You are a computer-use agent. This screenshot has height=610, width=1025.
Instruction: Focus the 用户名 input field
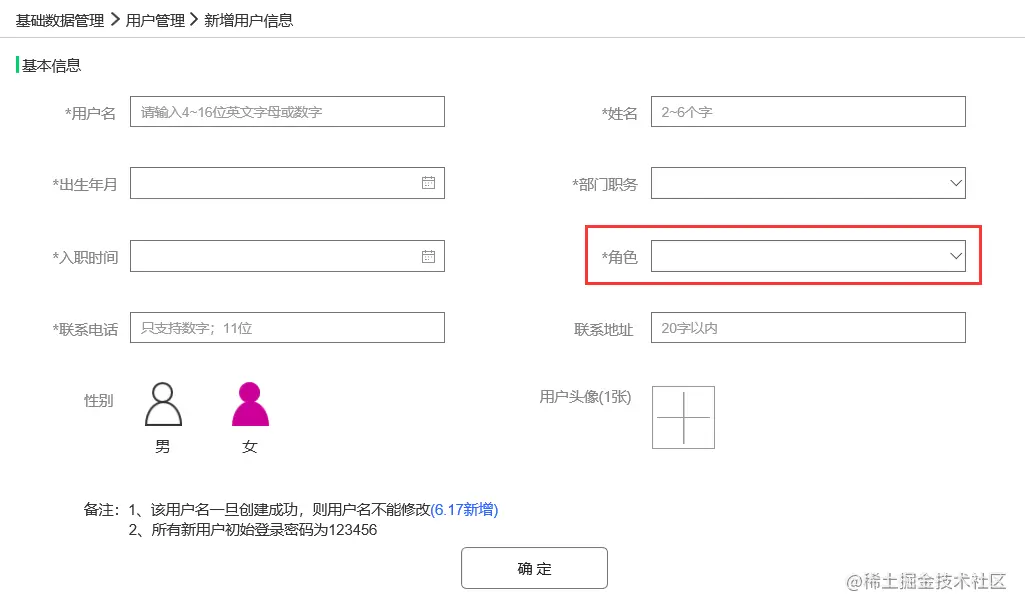(x=287, y=112)
